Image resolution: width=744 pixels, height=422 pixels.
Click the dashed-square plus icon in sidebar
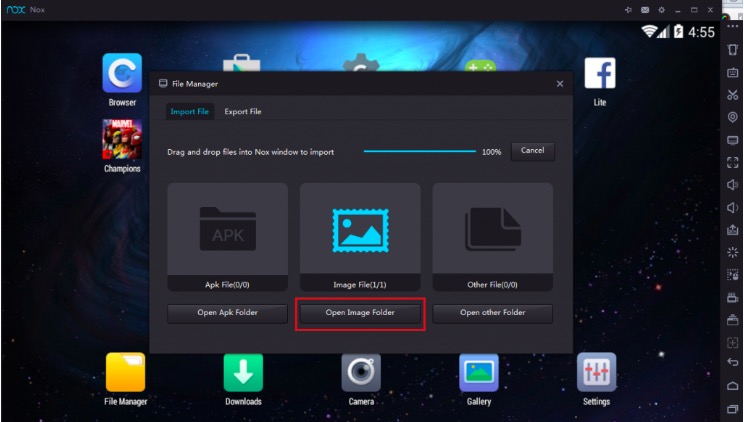click(x=733, y=342)
